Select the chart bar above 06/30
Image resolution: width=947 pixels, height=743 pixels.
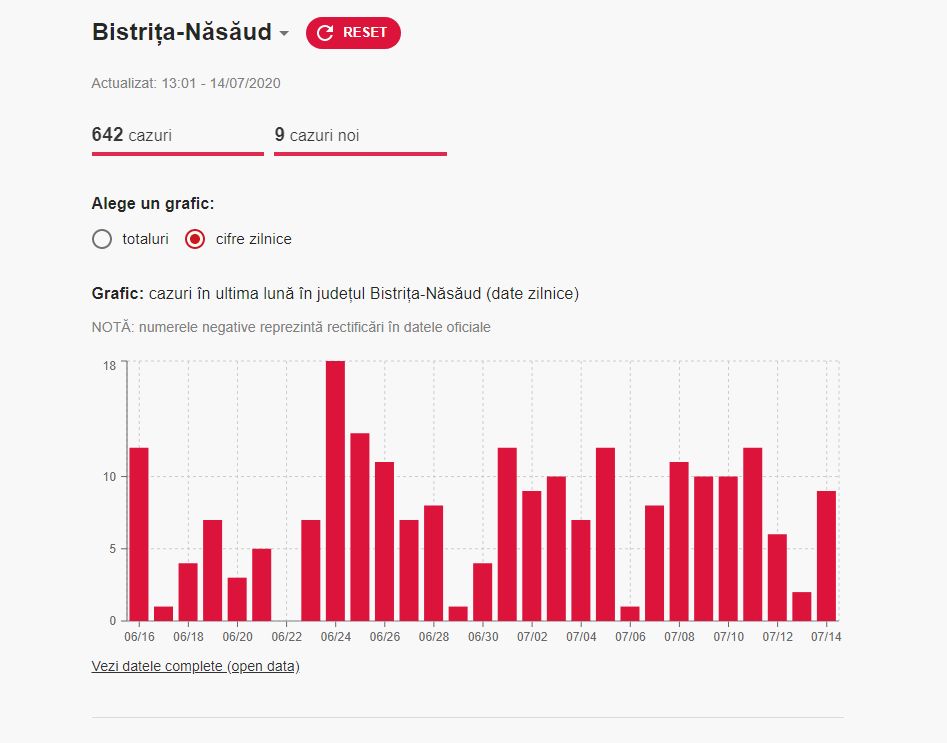click(483, 592)
